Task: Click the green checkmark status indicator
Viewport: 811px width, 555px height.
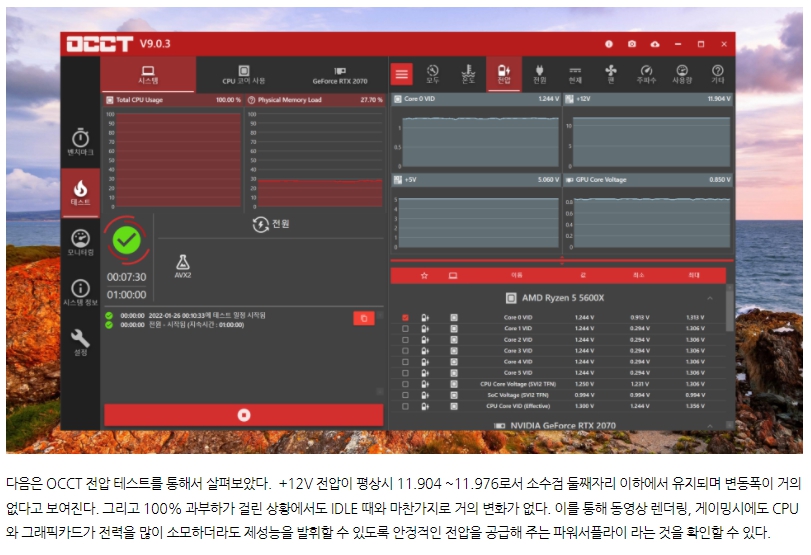Action: pos(127,240)
